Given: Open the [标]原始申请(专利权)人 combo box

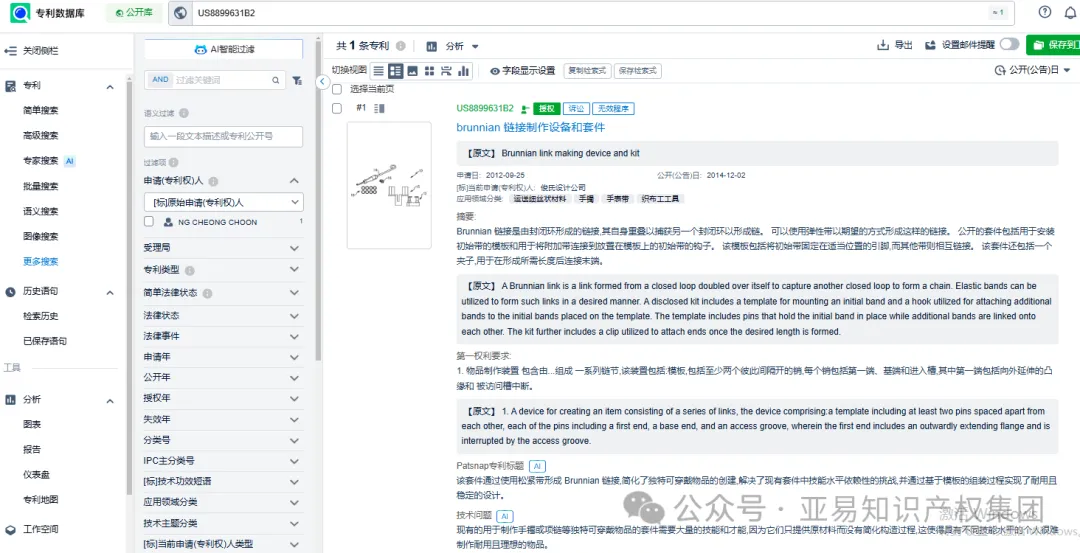Looking at the screenshot, I should (224, 202).
